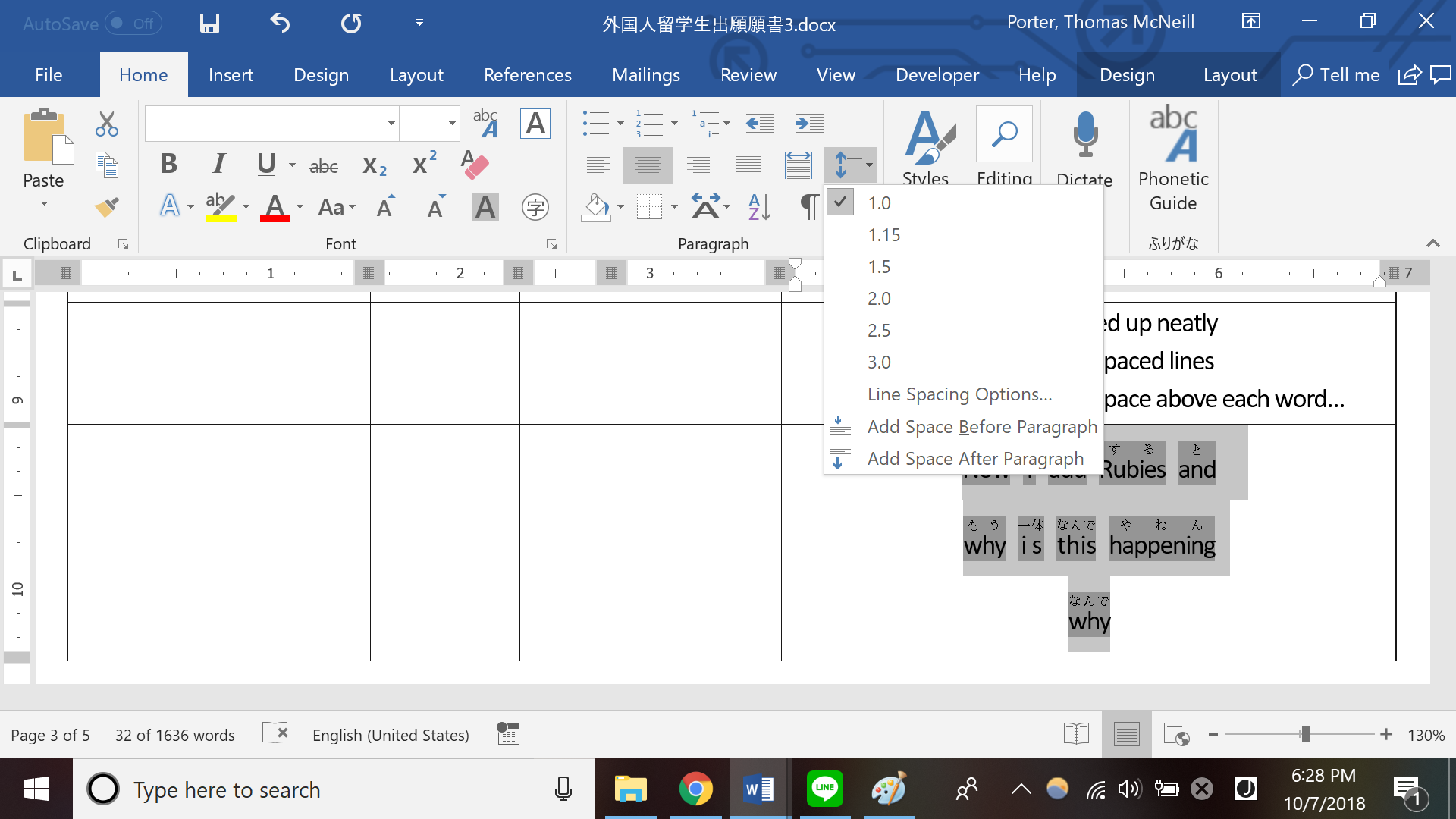
Task: Open the Borders dropdown arrow
Action: pyautogui.click(x=674, y=206)
